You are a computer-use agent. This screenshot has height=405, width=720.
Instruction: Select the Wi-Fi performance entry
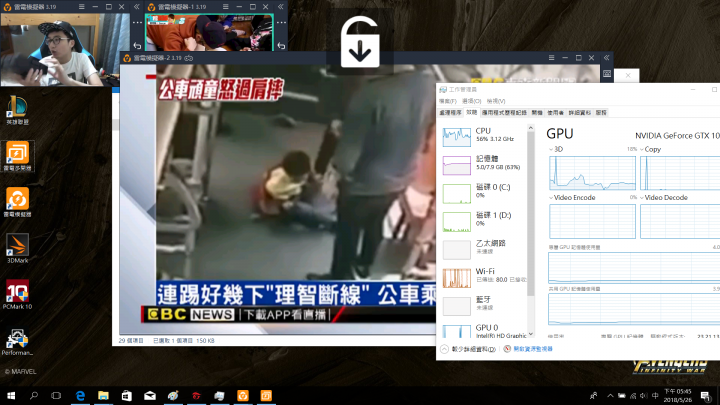point(484,276)
